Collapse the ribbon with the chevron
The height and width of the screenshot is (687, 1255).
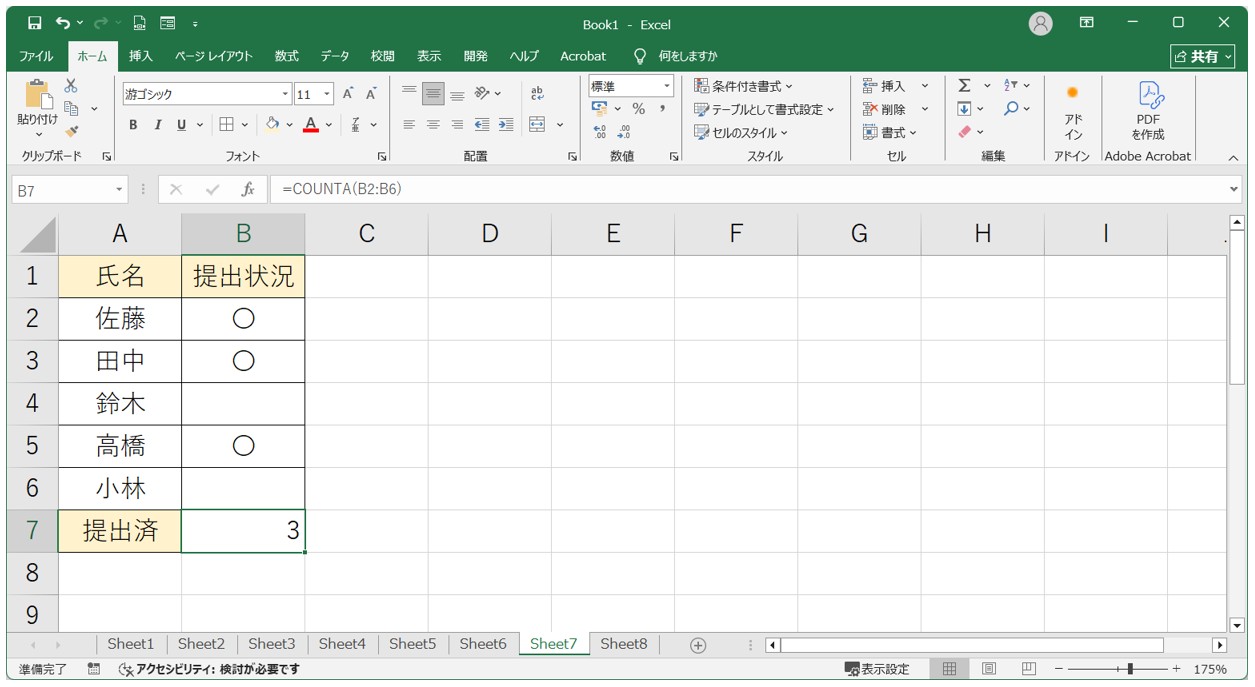(x=1233, y=157)
